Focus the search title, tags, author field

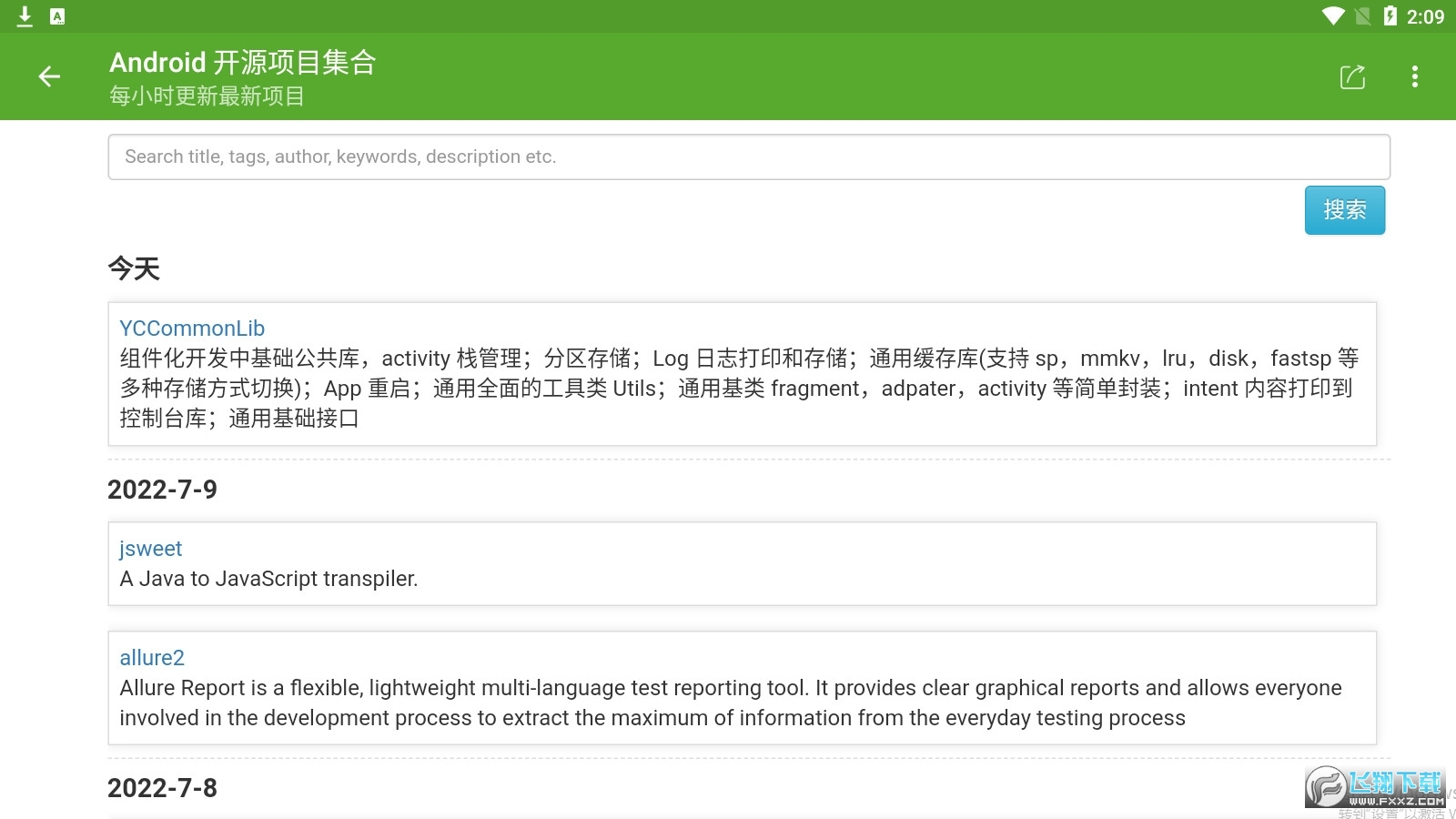coord(749,157)
